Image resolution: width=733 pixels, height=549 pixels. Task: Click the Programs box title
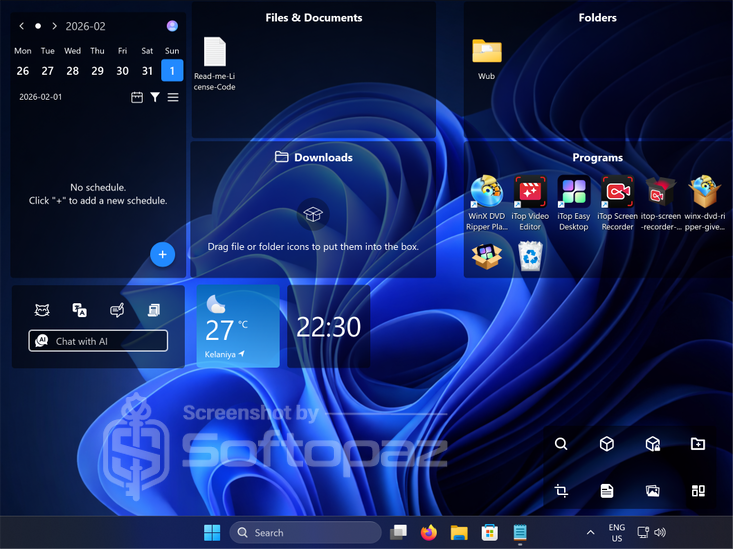tap(597, 158)
